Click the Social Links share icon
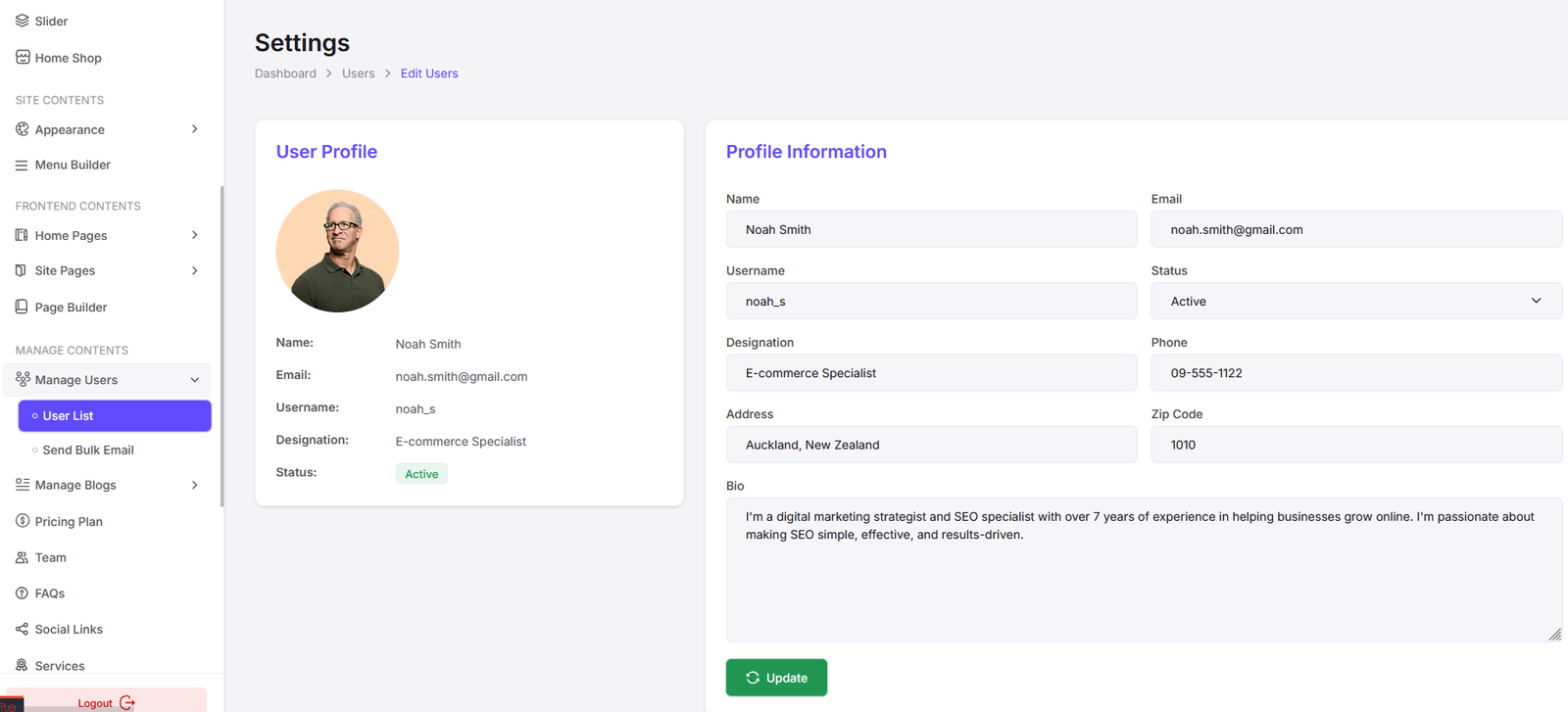 (x=22, y=629)
